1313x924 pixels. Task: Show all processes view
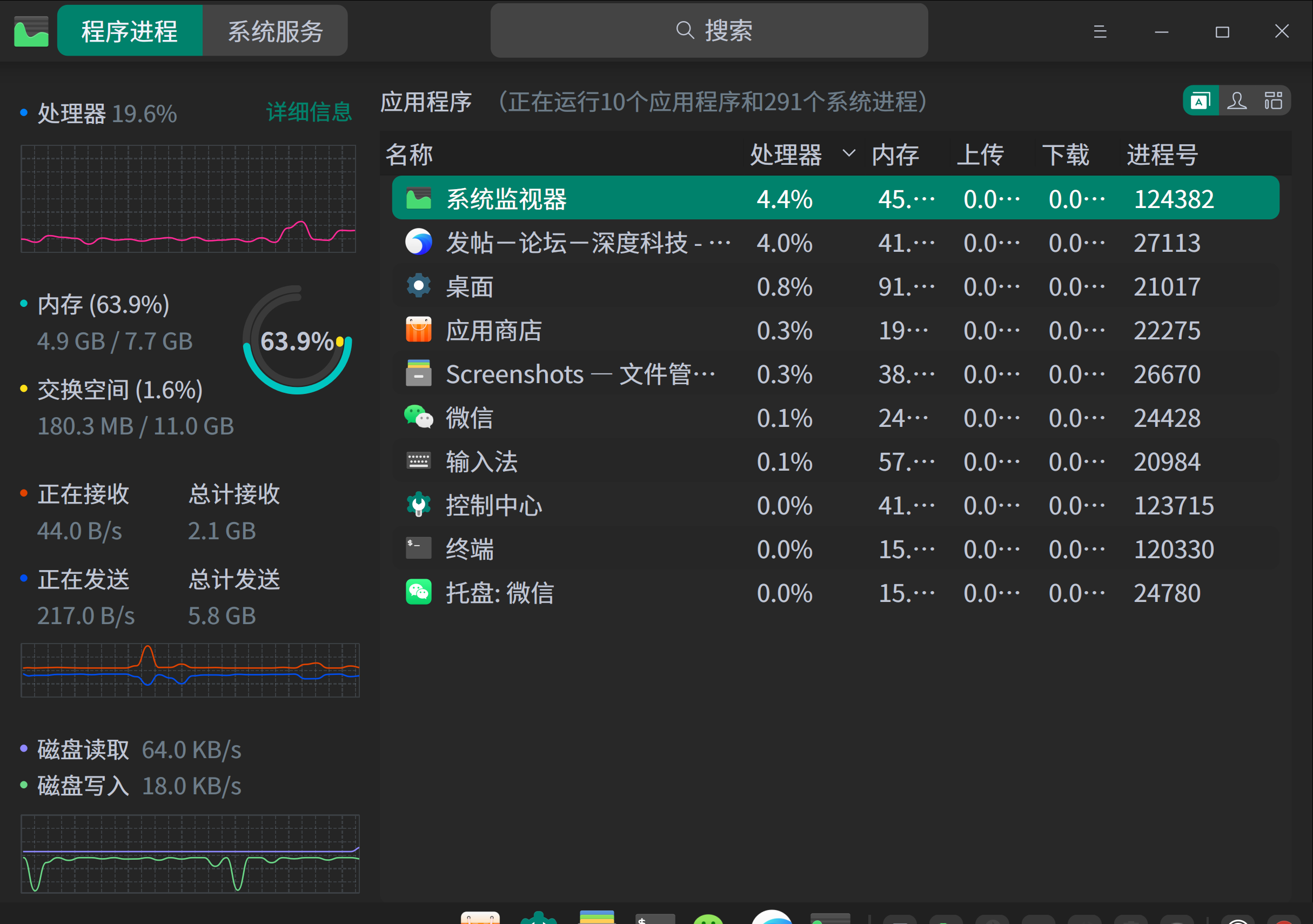tap(1273, 101)
